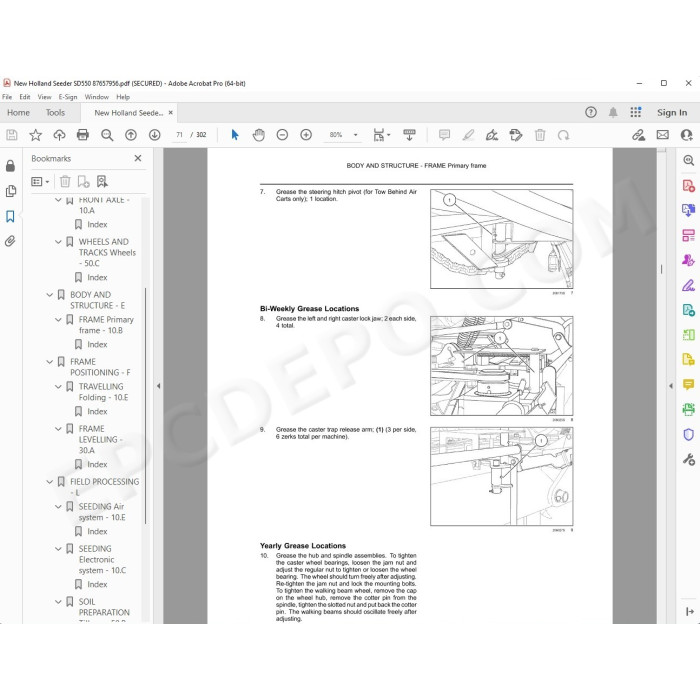This screenshot has width=700, height=700.
Task: Open the find text magnifier
Action: (107, 135)
